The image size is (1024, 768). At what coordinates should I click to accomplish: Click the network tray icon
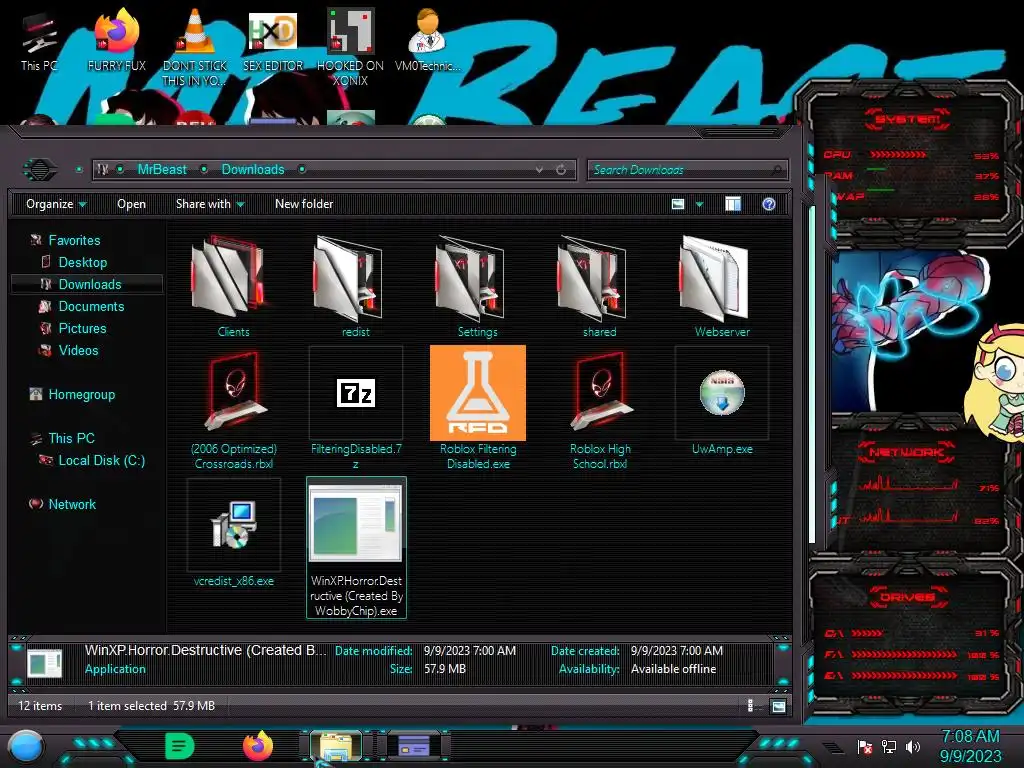[x=889, y=746]
